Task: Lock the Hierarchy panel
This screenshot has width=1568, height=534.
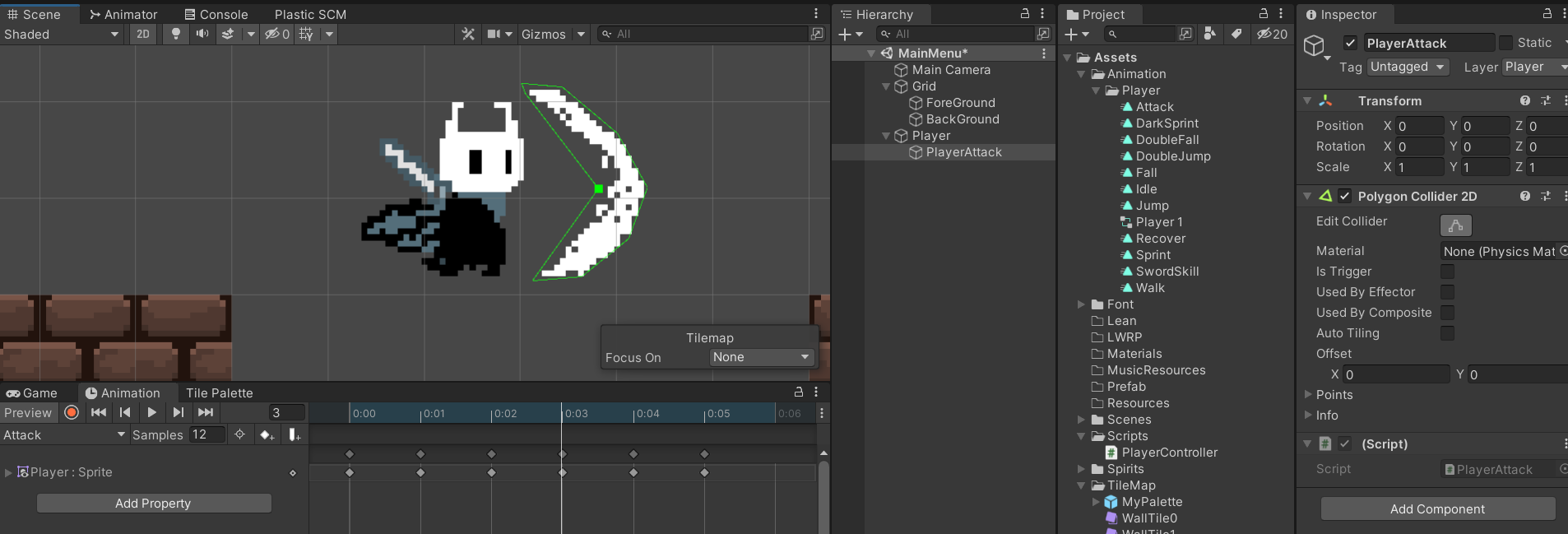Action: 1025,13
